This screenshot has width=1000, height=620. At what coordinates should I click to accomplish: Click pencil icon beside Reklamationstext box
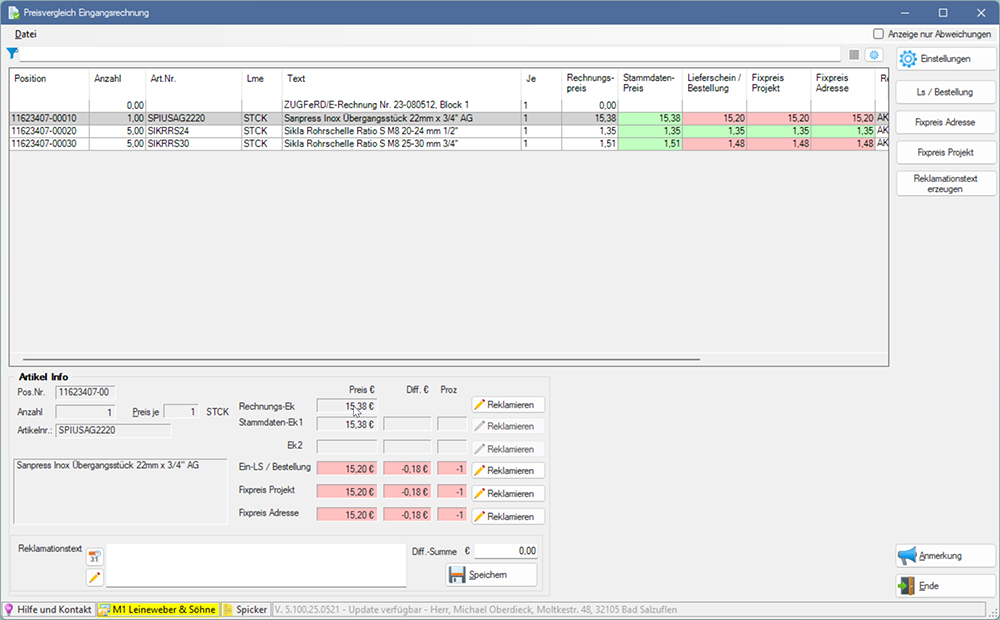pyautogui.click(x=95, y=577)
